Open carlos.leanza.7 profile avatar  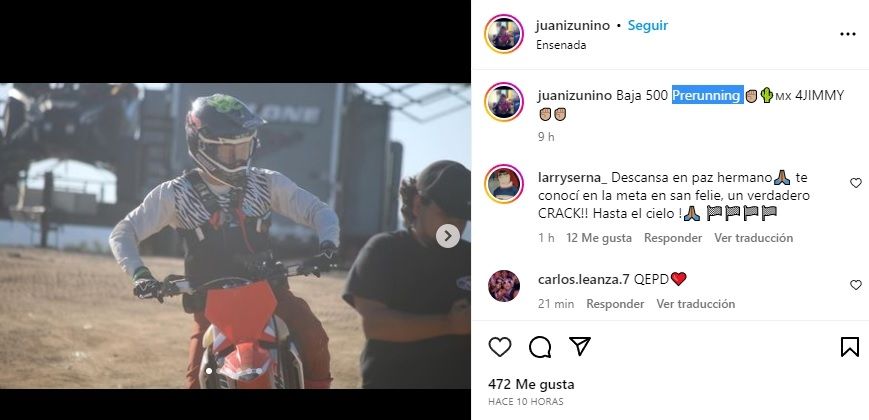(504, 286)
